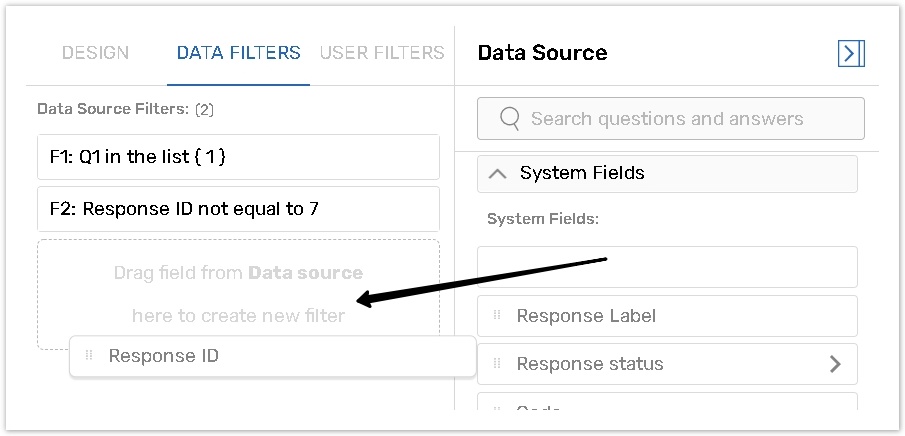Viewport: 905px width, 436px height.
Task: Open filter F2: Response ID not equal to 7
Action: [238, 209]
